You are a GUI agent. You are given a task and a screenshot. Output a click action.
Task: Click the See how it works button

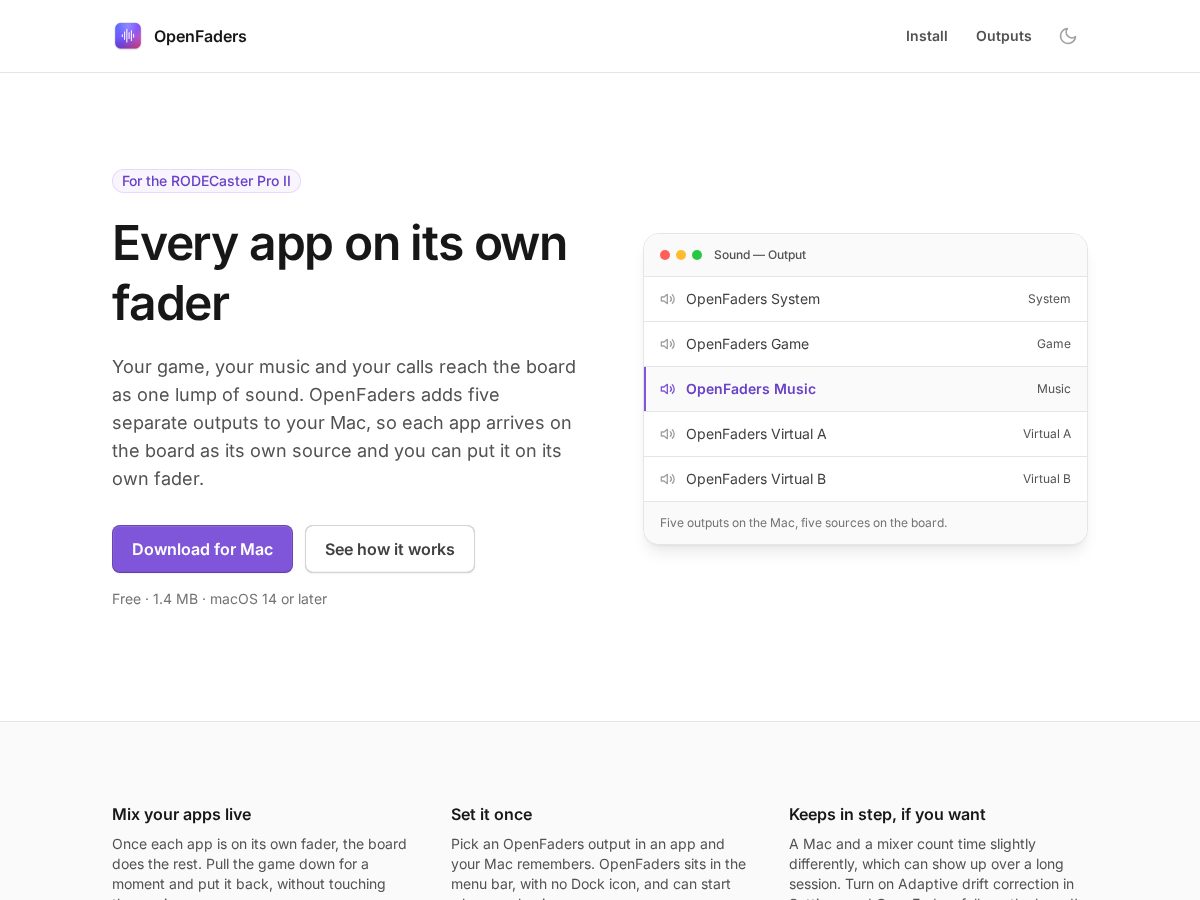(390, 549)
